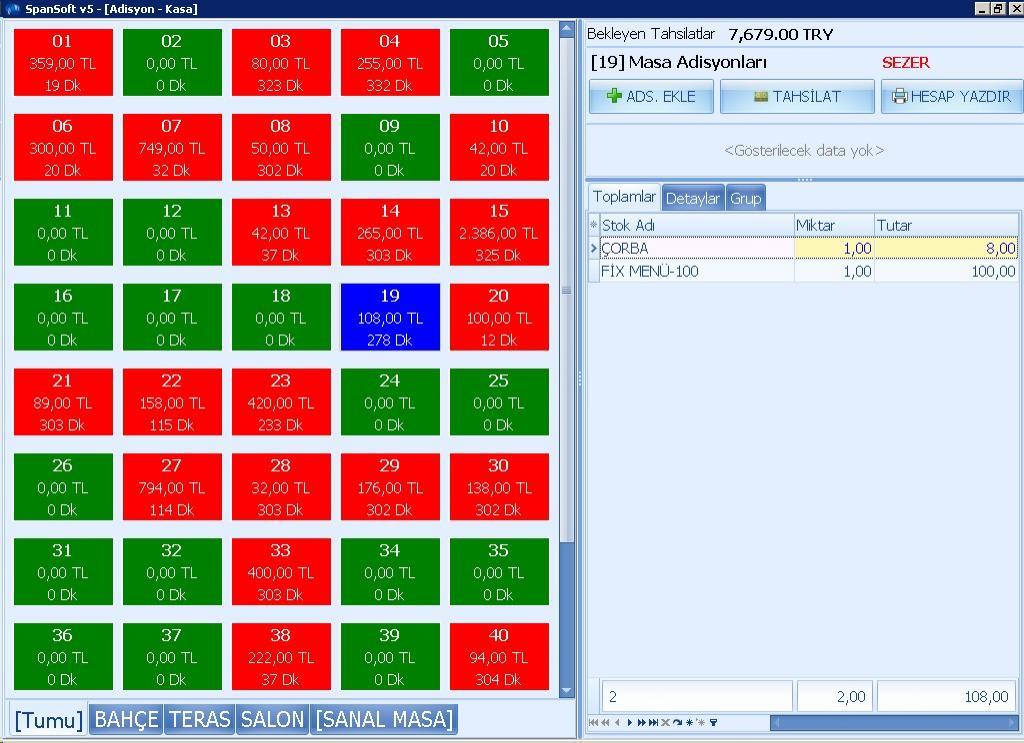Image resolution: width=1024 pixels, height=743 pixels.
Task: Open table 14 with 265,00 TL
Action: click(390, 232)
